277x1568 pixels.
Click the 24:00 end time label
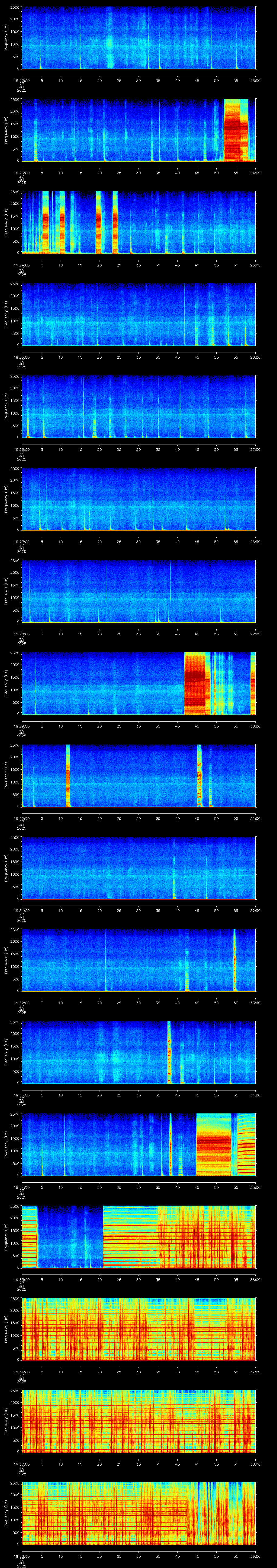pos(255,173)
